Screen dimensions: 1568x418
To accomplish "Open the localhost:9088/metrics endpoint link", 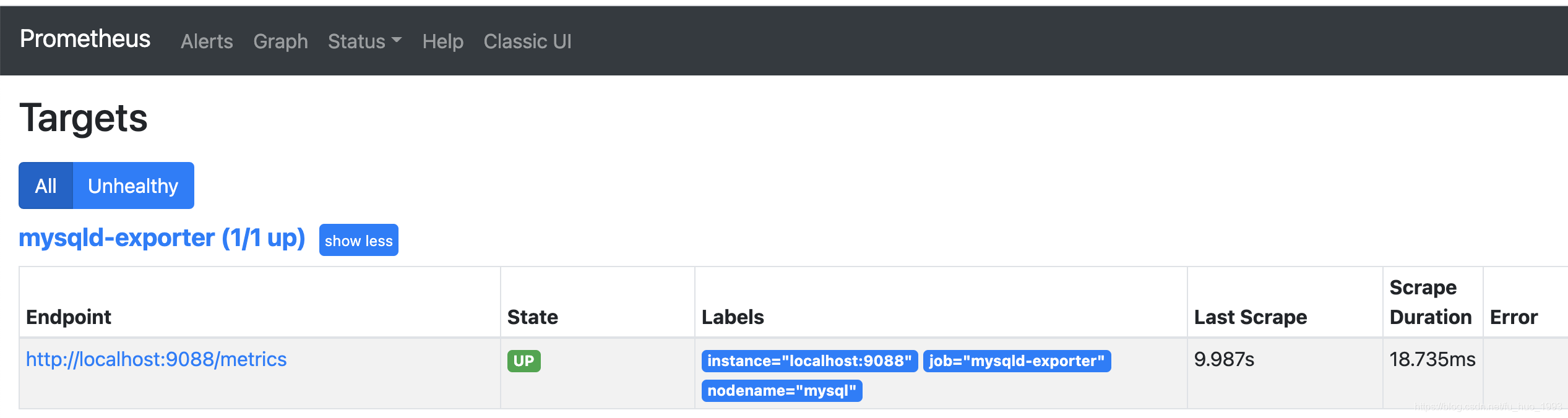I will pyautogui.click(x=157, y=359).
